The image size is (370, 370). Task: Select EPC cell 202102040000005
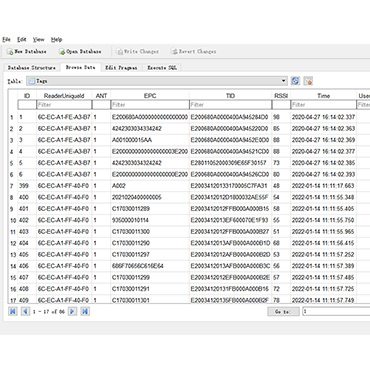point(150,197)
